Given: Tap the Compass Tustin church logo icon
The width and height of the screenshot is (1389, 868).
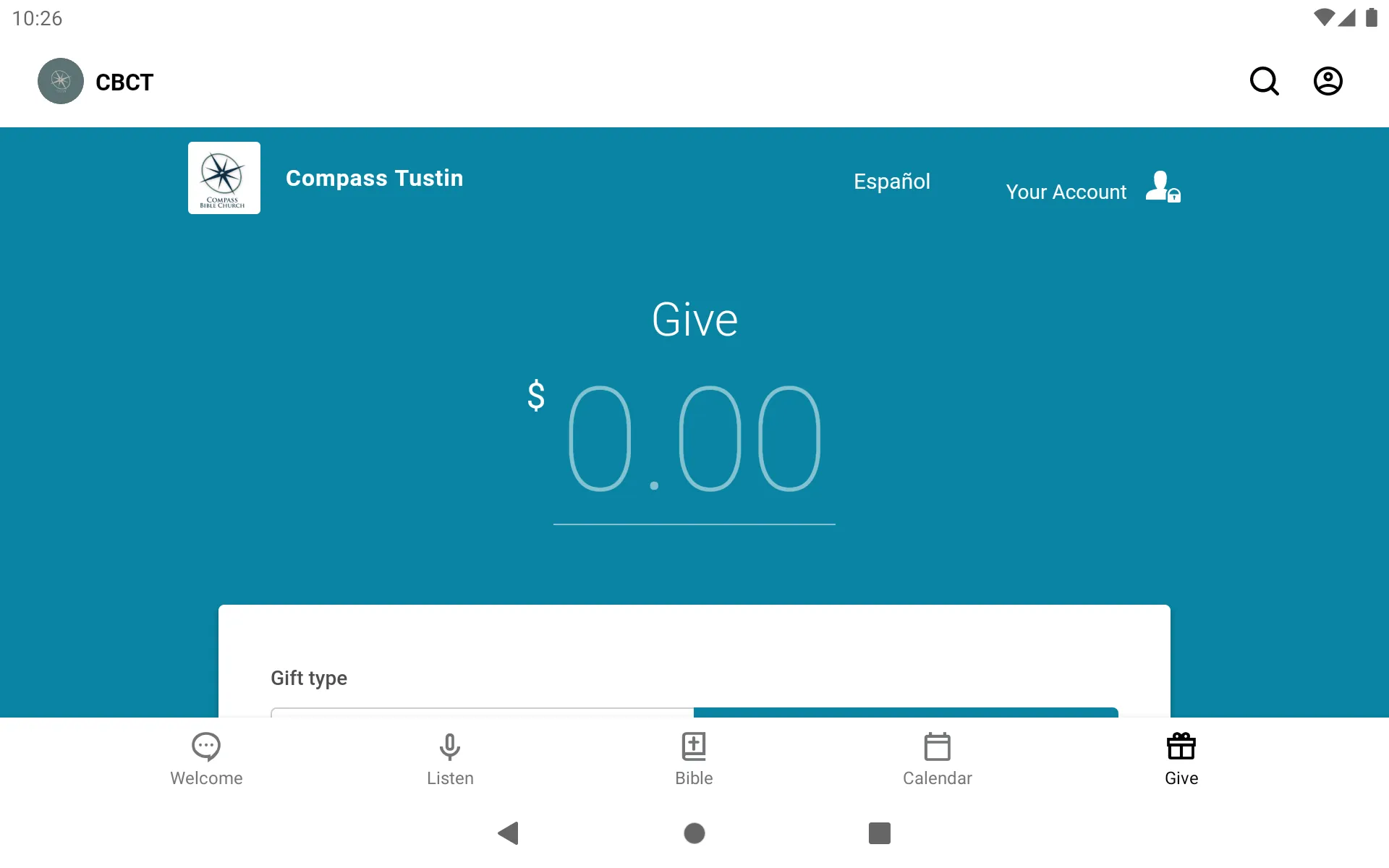Looking at the screenshot, I should tap(224, 178).
